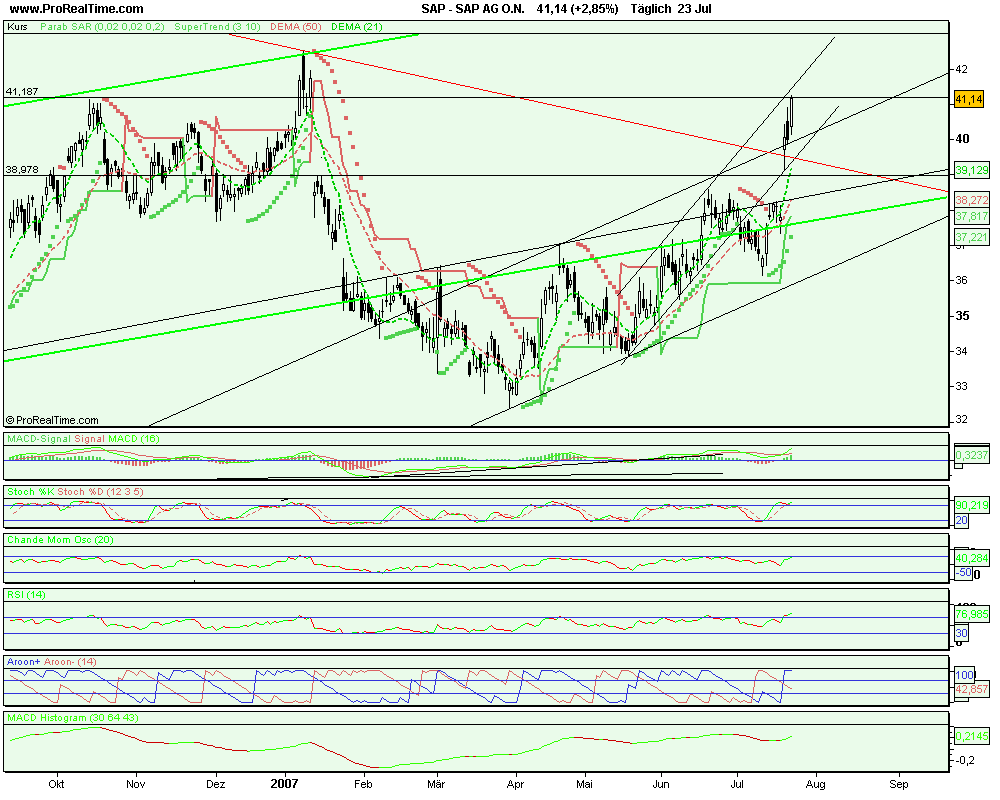Image resolution: width=1000 pixels, height=800 pixels.
Task: Click the 2007 label on the time axis
Action: coord(287,786)
